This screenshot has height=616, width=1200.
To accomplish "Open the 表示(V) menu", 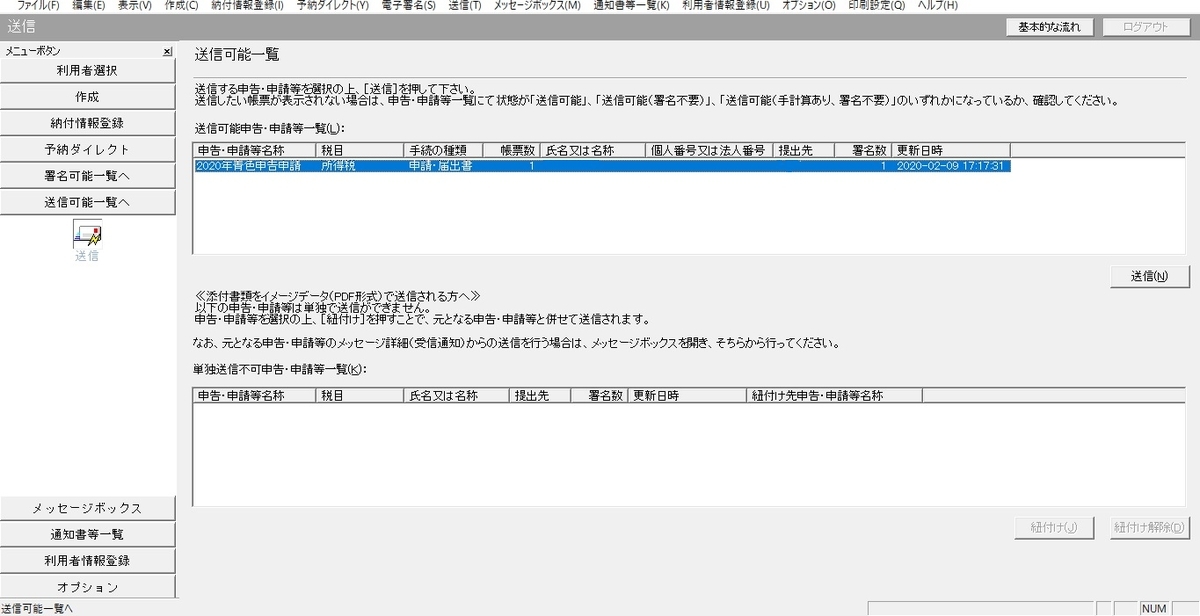I will click(135, 6).
